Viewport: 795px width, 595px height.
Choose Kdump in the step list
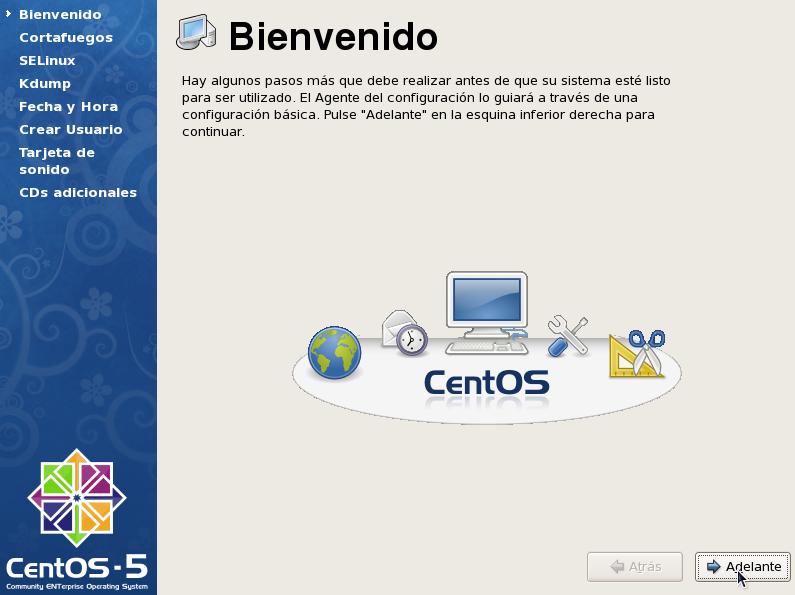coord(45,84)
